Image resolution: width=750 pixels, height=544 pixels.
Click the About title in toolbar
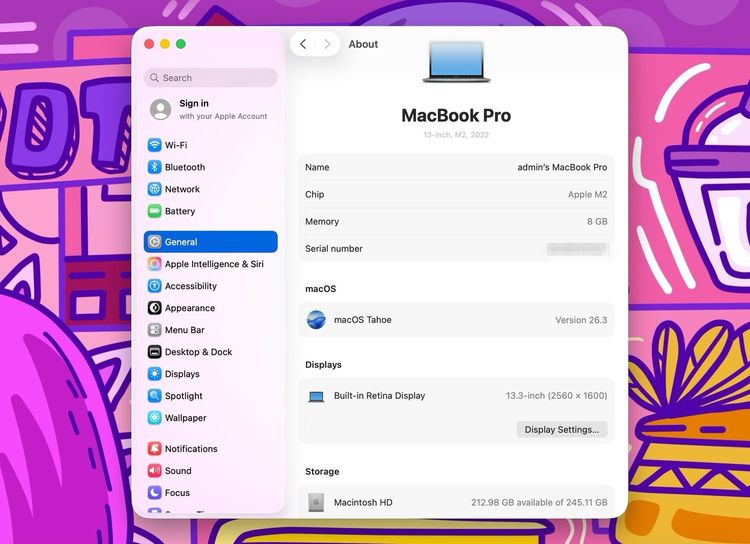click(363, 44)
